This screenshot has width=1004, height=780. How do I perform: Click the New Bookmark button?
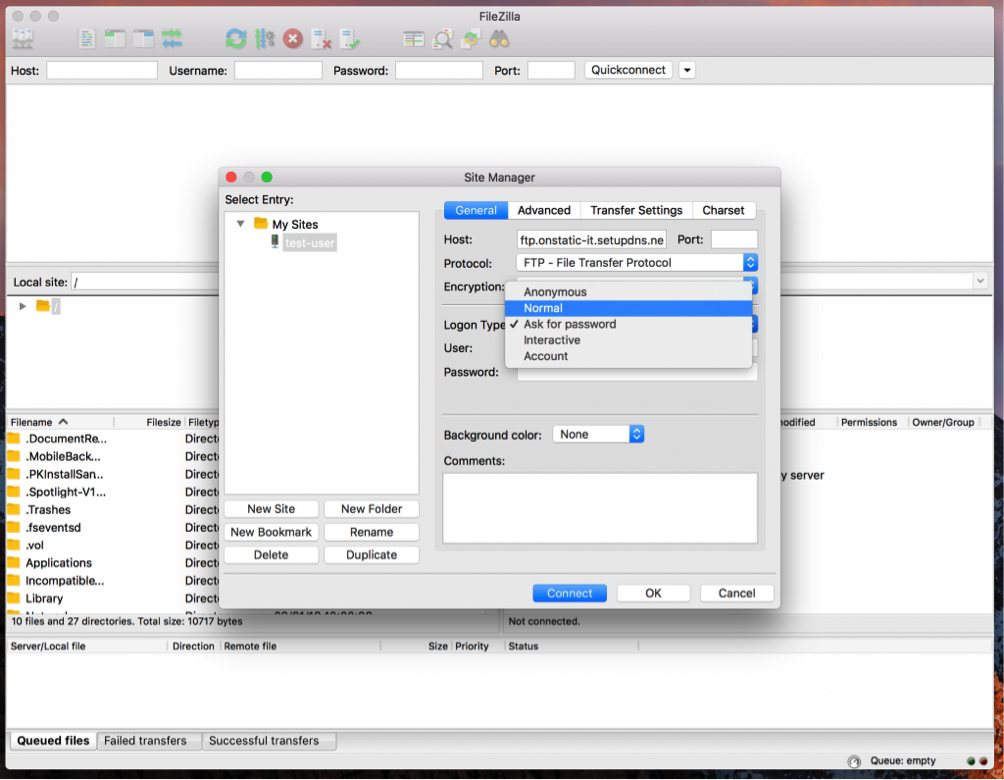pyautogui.click(x=271, y=532)
